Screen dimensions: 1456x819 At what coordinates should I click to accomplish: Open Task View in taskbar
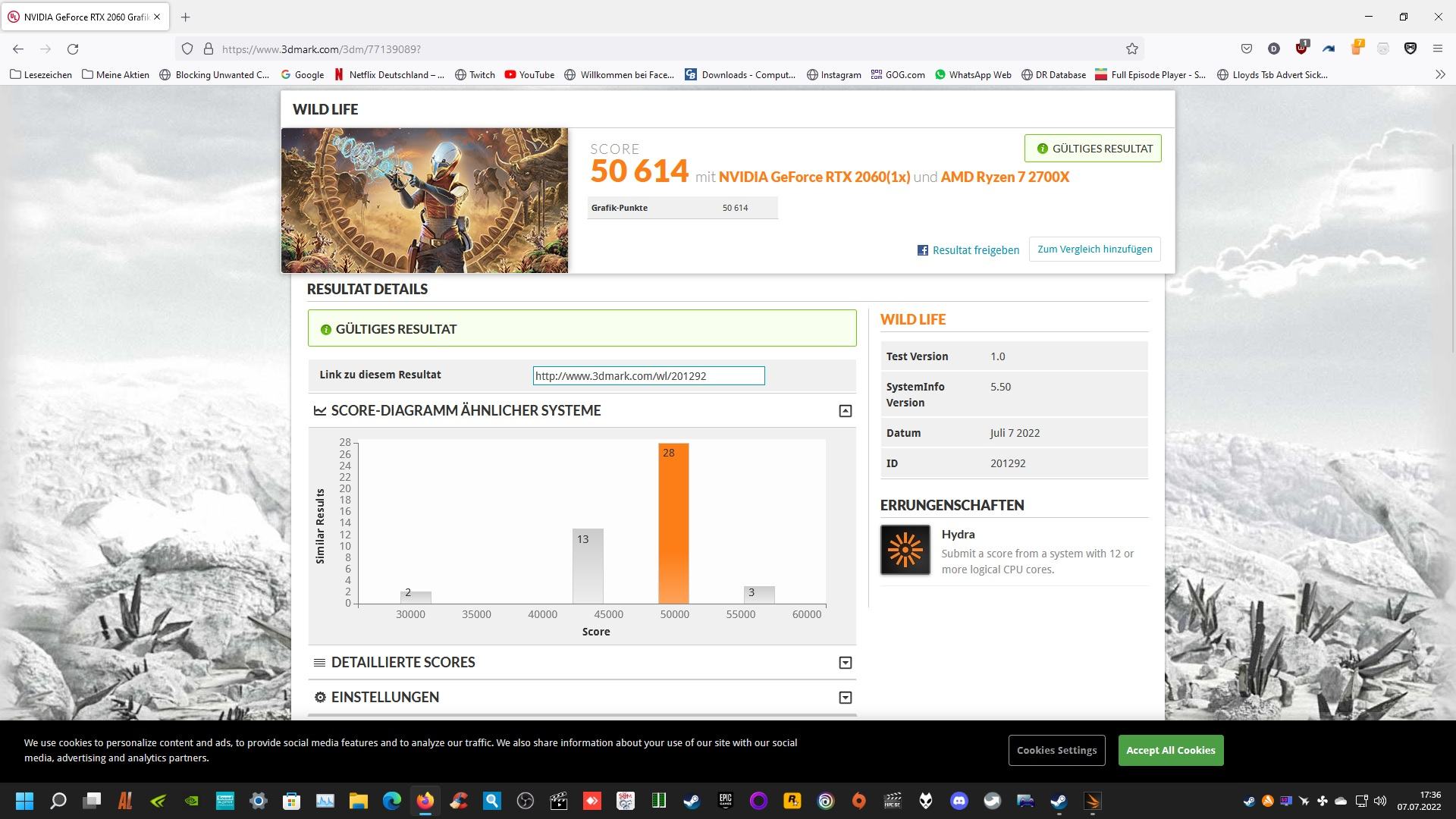(x=93, y=801)
